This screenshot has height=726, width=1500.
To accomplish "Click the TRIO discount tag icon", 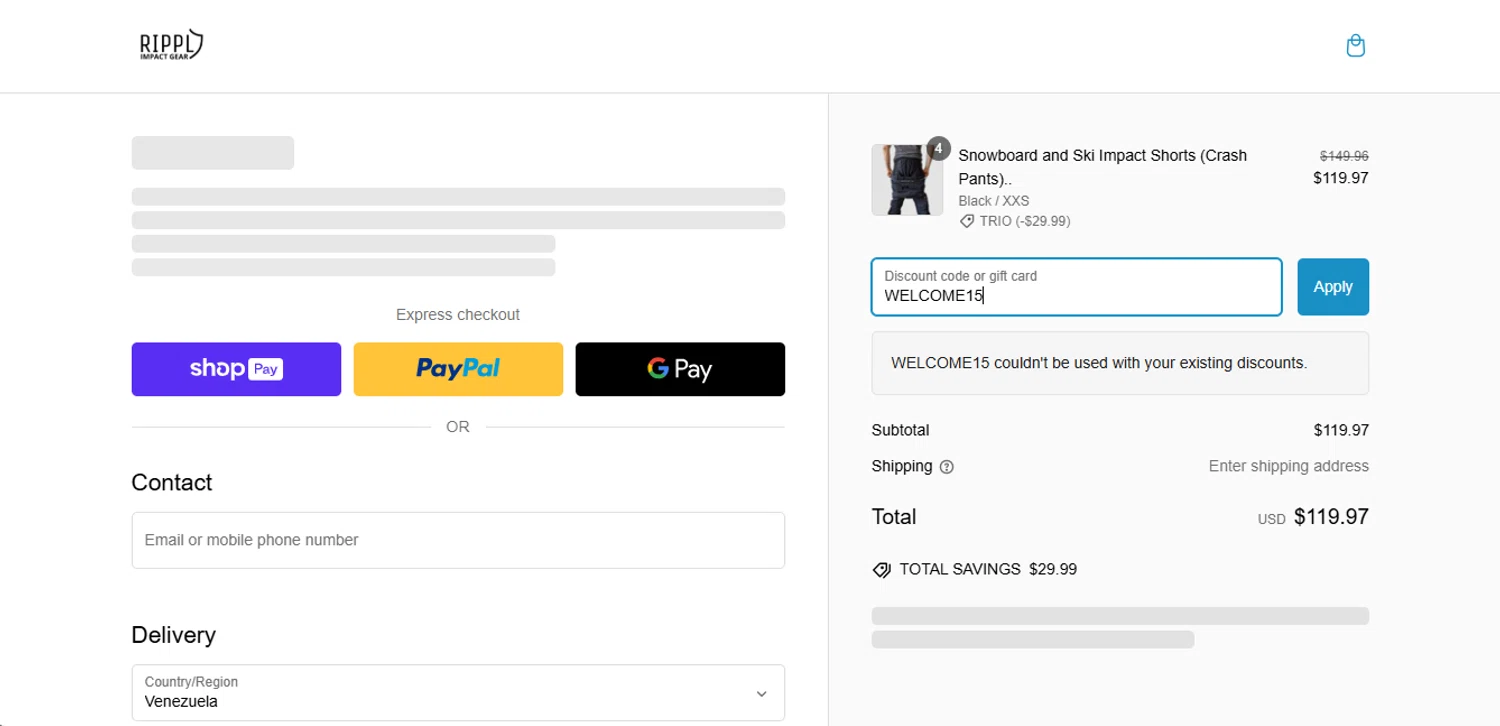I will click(967, 222).
